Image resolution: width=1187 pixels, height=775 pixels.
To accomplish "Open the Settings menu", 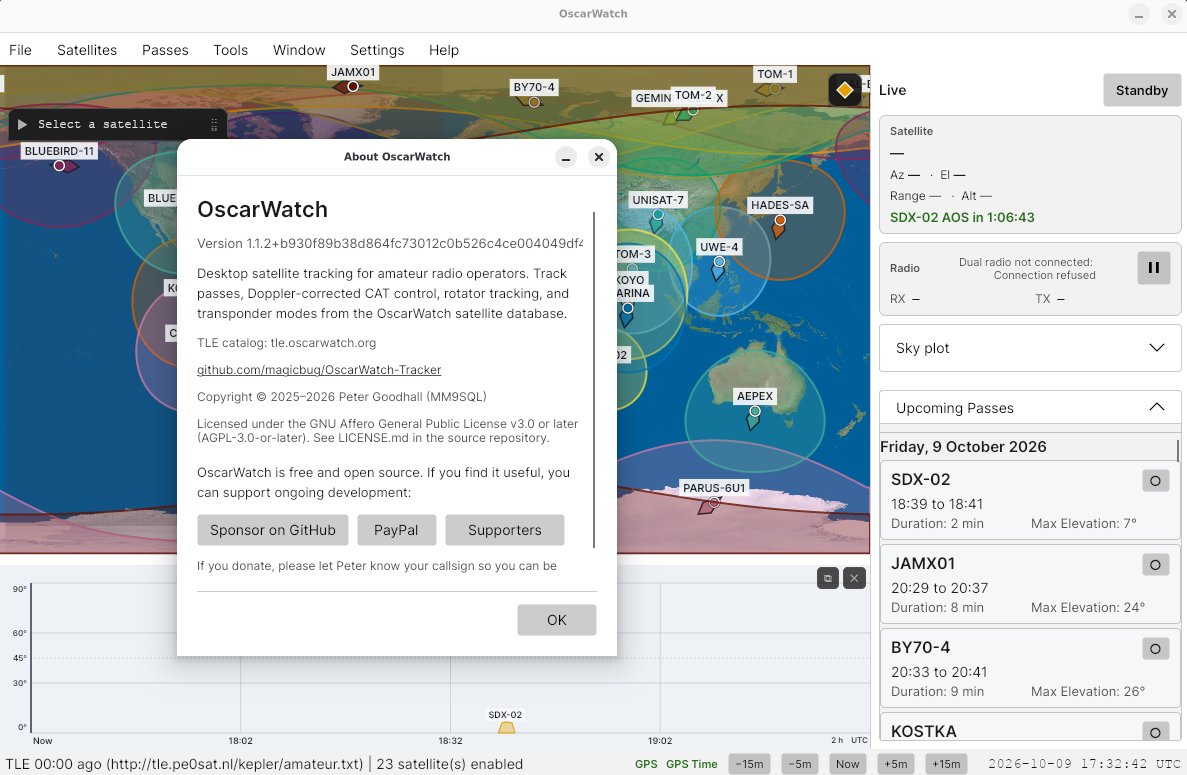I will 377,50.
